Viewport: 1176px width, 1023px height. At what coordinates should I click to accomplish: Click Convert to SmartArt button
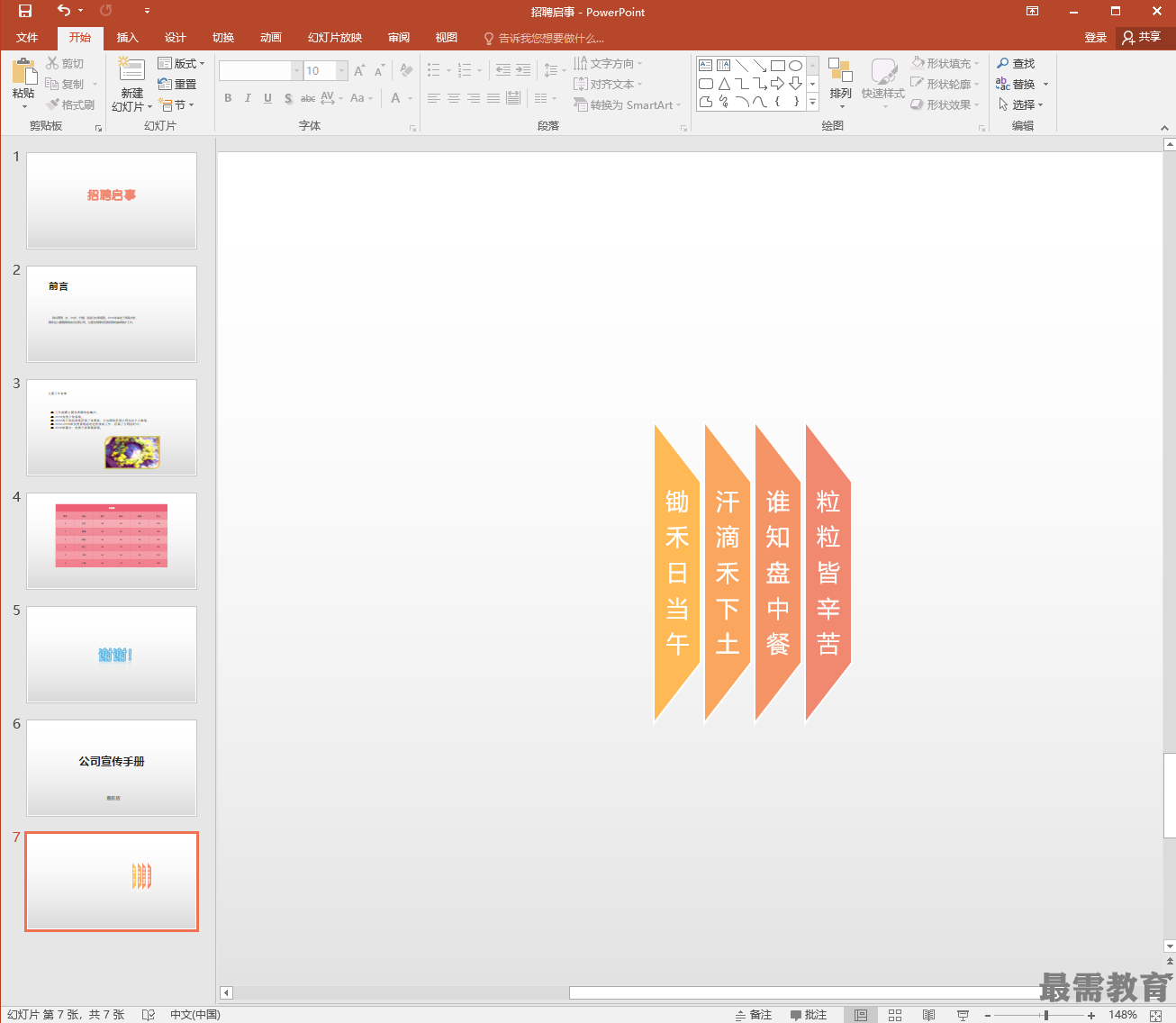tap(627, 104)
